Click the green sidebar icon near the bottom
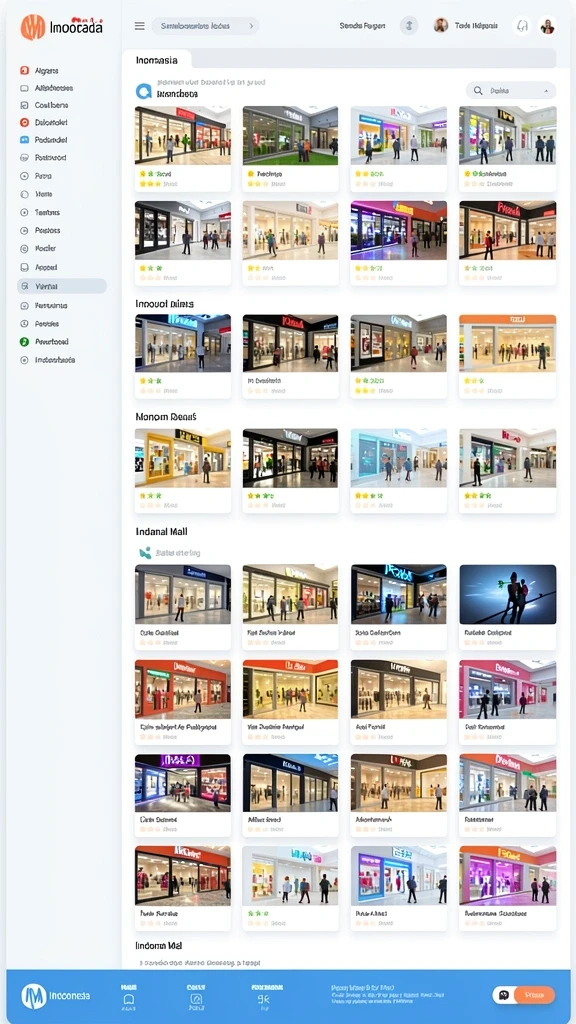The width and height of the screenshot is (576, 1024). 24,342
